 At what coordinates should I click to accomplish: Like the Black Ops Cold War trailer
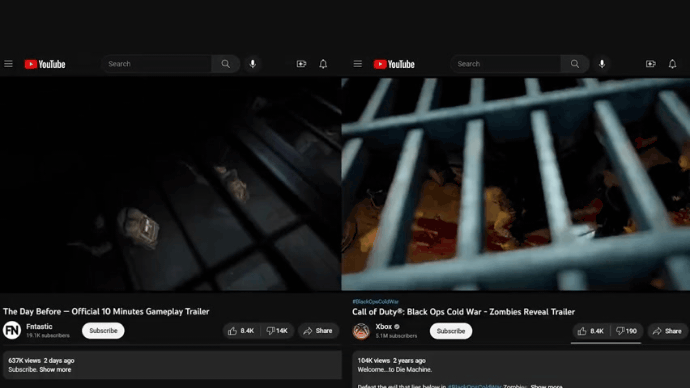click(x=591, y=331)
